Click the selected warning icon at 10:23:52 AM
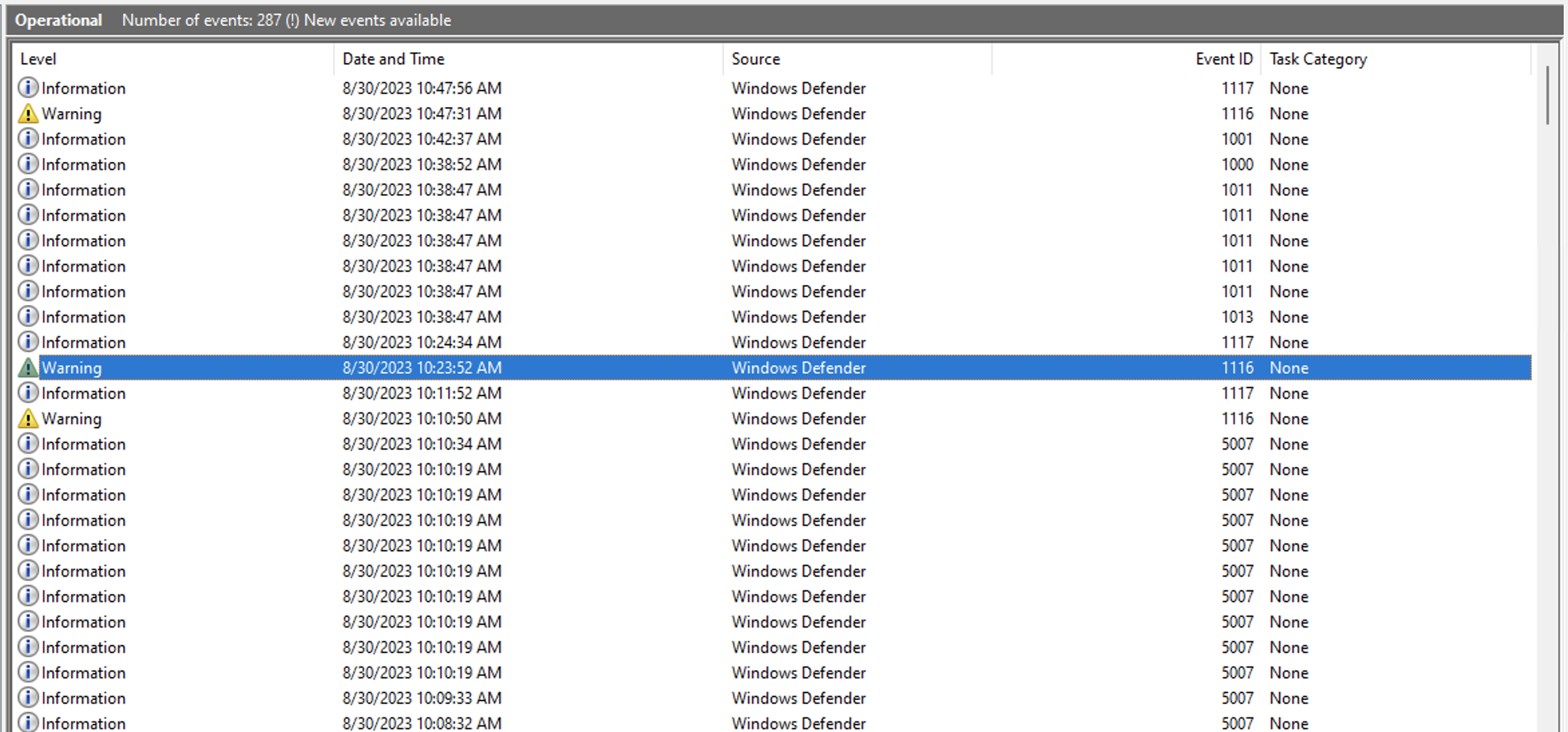 tap(27, 367)
